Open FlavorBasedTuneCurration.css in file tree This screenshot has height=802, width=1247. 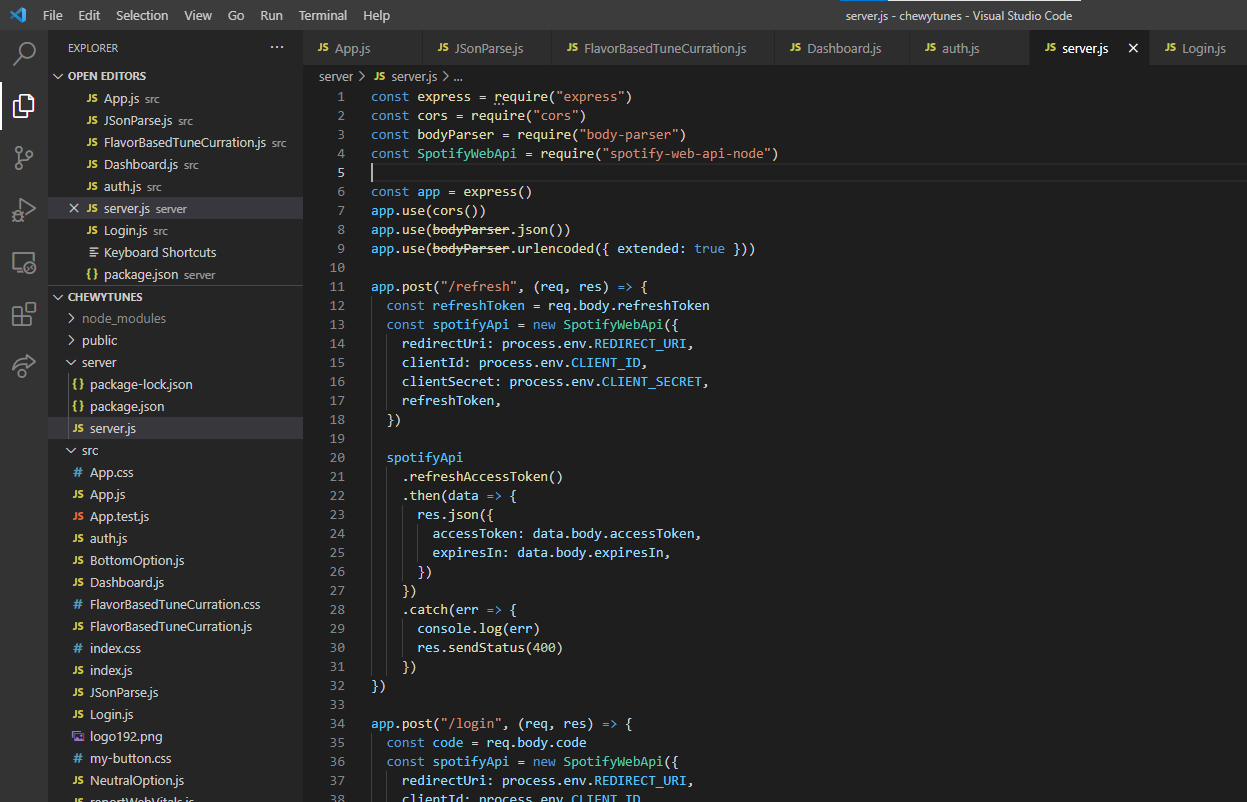174,605
